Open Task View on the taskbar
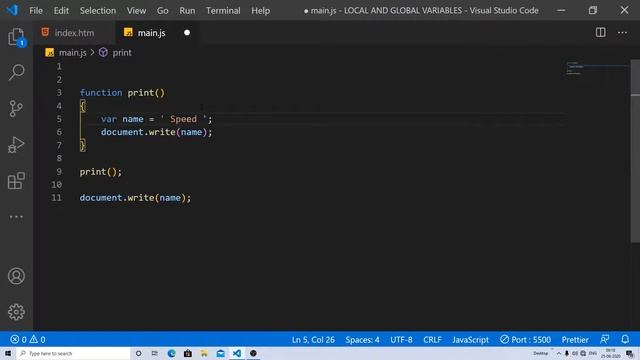 point(154,353)
